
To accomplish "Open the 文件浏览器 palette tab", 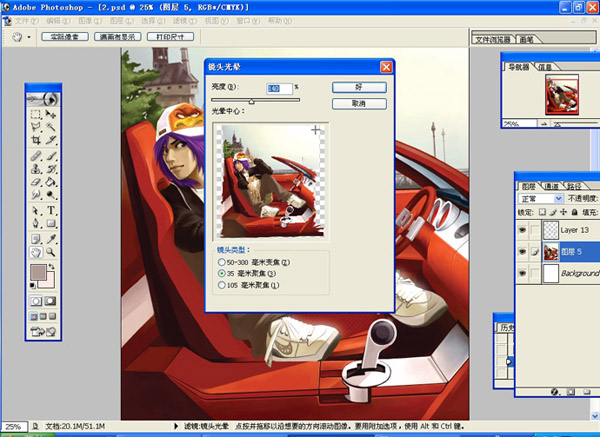I will point(493,39).
